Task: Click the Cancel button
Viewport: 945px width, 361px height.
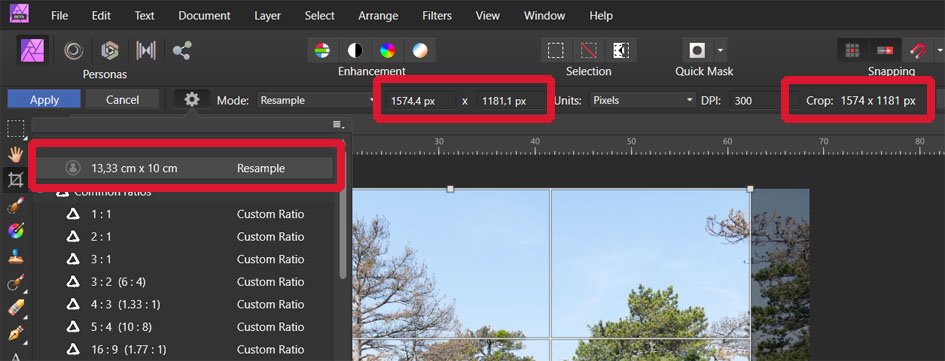Action: [122, 100]
